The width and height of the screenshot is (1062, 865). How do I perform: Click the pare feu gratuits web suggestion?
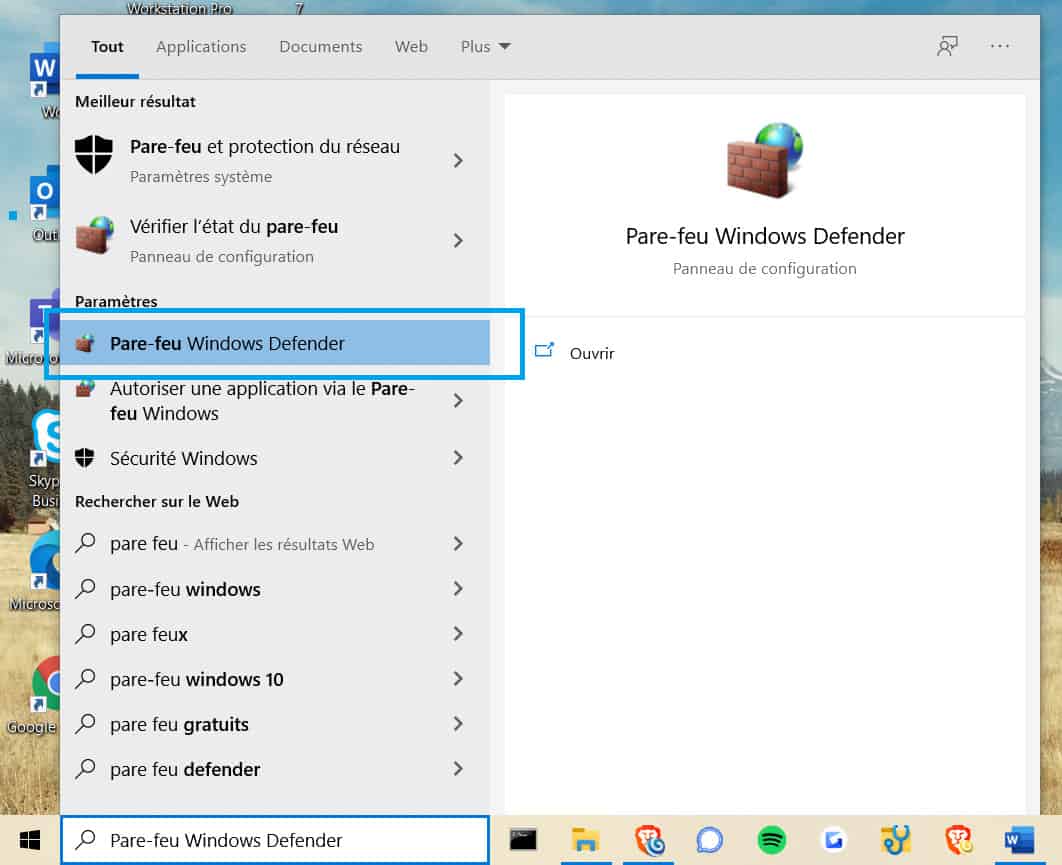(275, 724)
